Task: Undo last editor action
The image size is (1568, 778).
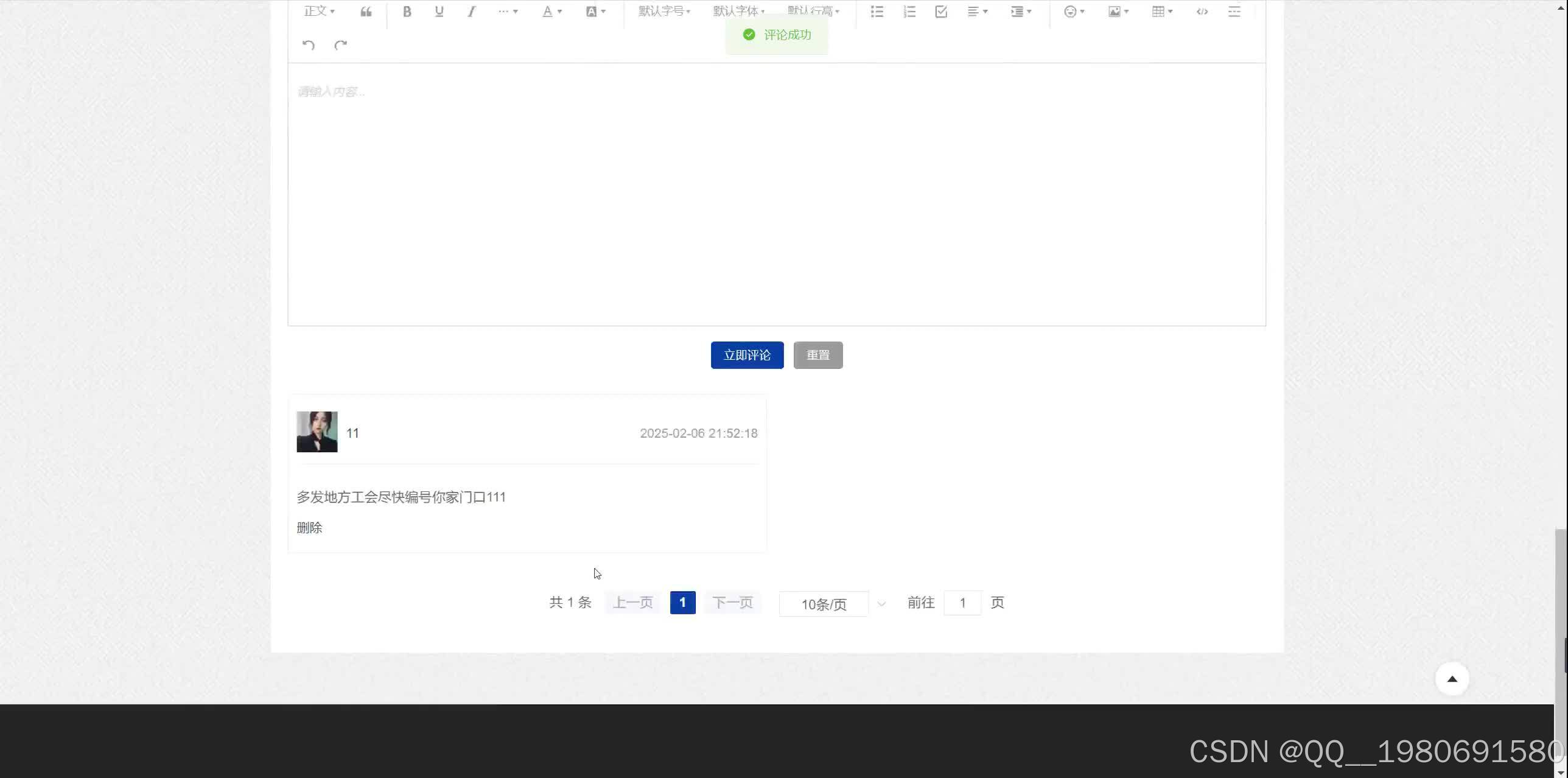Action: click(309, 45)
